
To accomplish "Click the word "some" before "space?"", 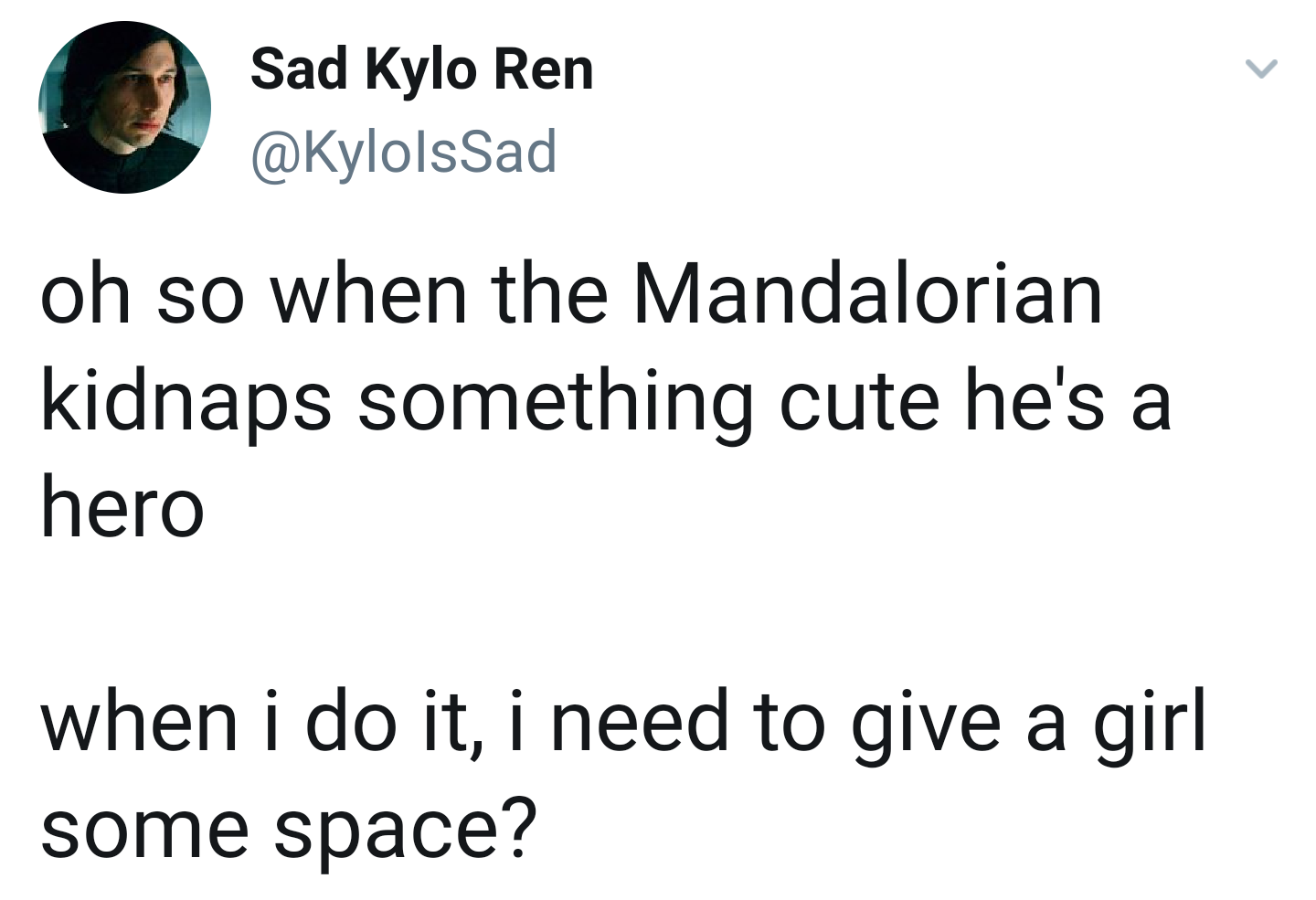I will tap(144, 830).
